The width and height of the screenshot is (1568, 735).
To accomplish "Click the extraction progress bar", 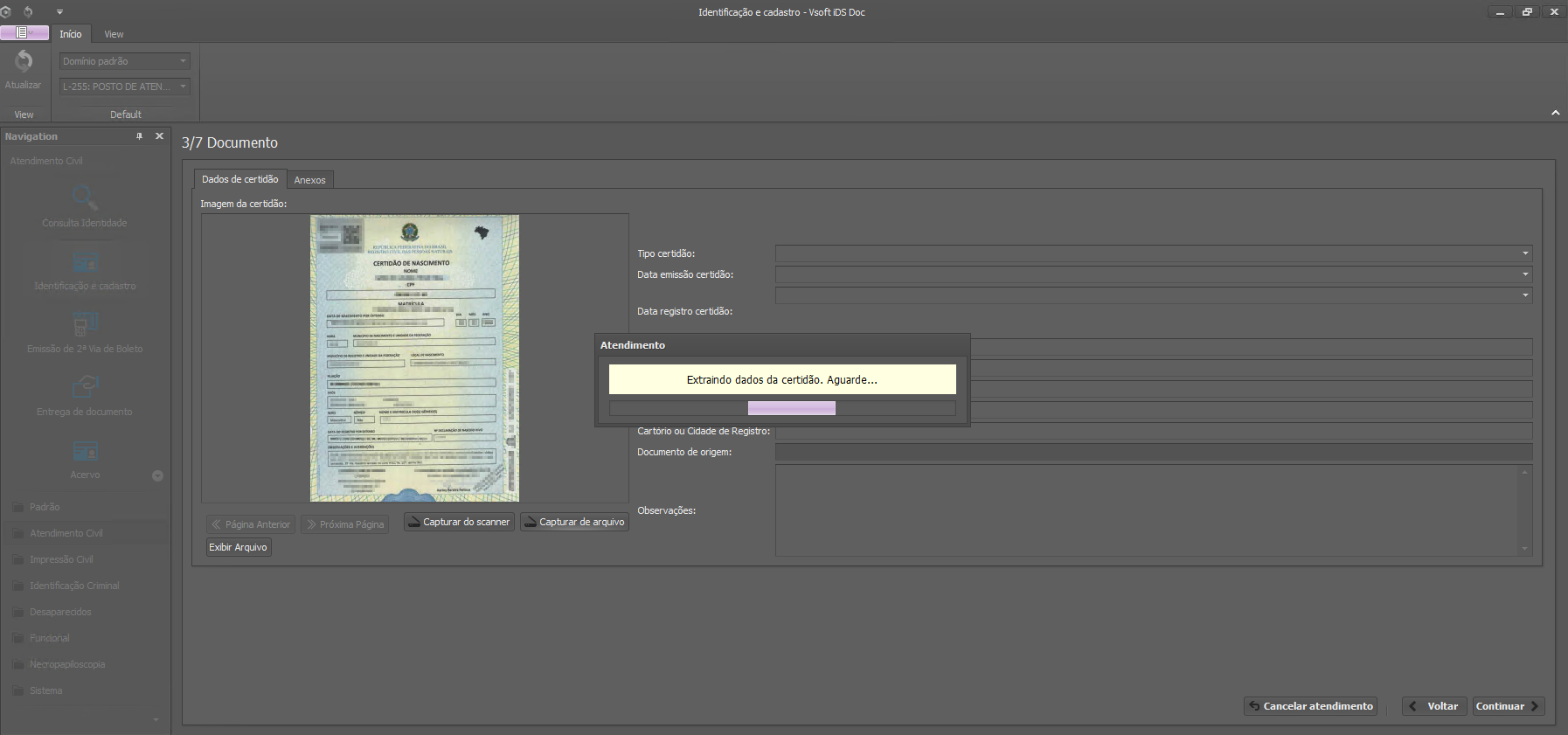I will pyautogui.click(x=782, y=408).
